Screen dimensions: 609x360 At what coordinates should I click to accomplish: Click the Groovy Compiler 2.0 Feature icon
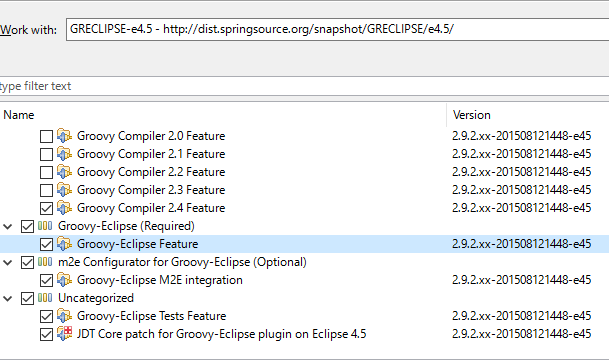point(64,136)
